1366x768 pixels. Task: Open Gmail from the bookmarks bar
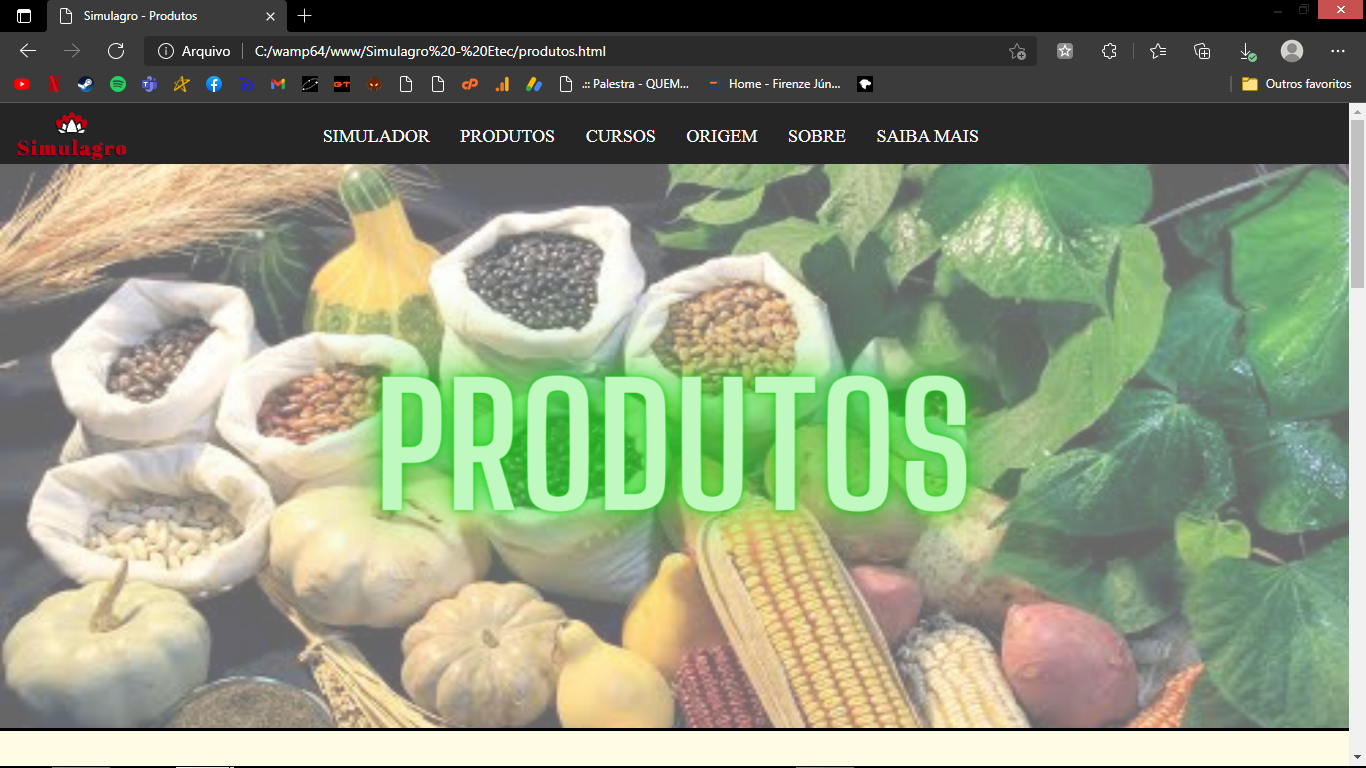(278, 84)
